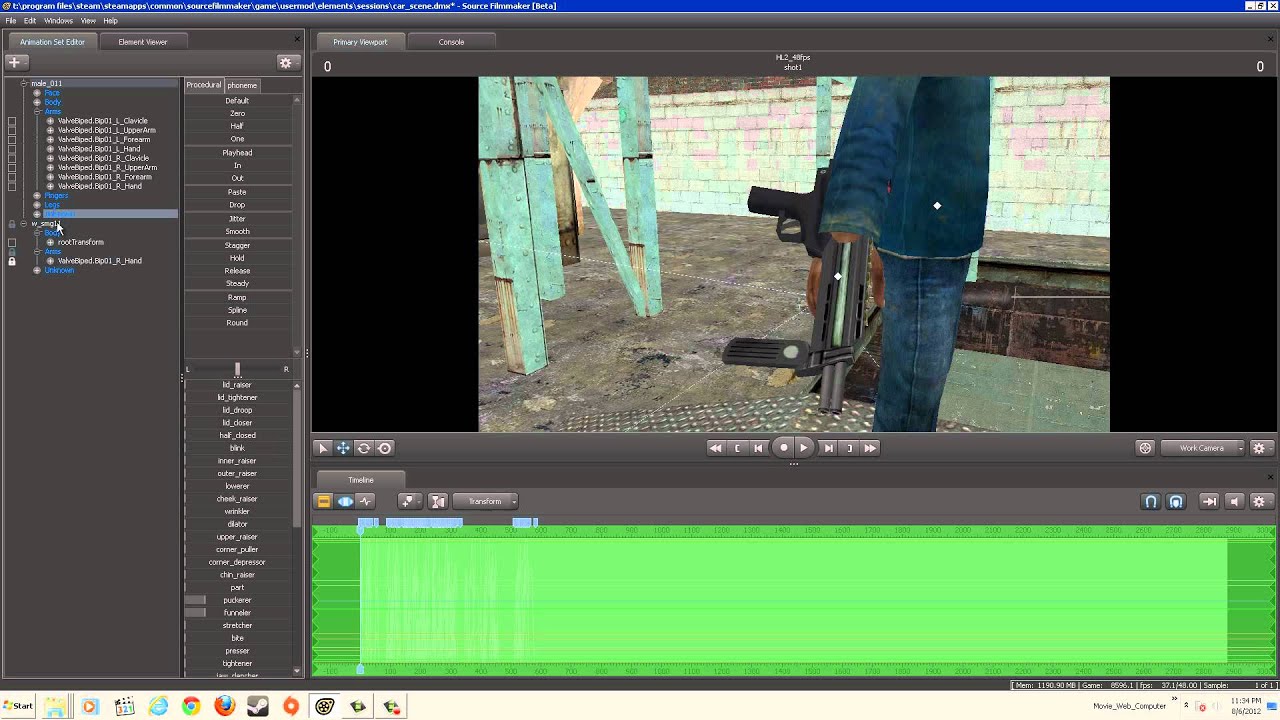Click the camera target icon beside Work Camera
Viewport: 1280px width, 720px height.
tap(1145, 448)
